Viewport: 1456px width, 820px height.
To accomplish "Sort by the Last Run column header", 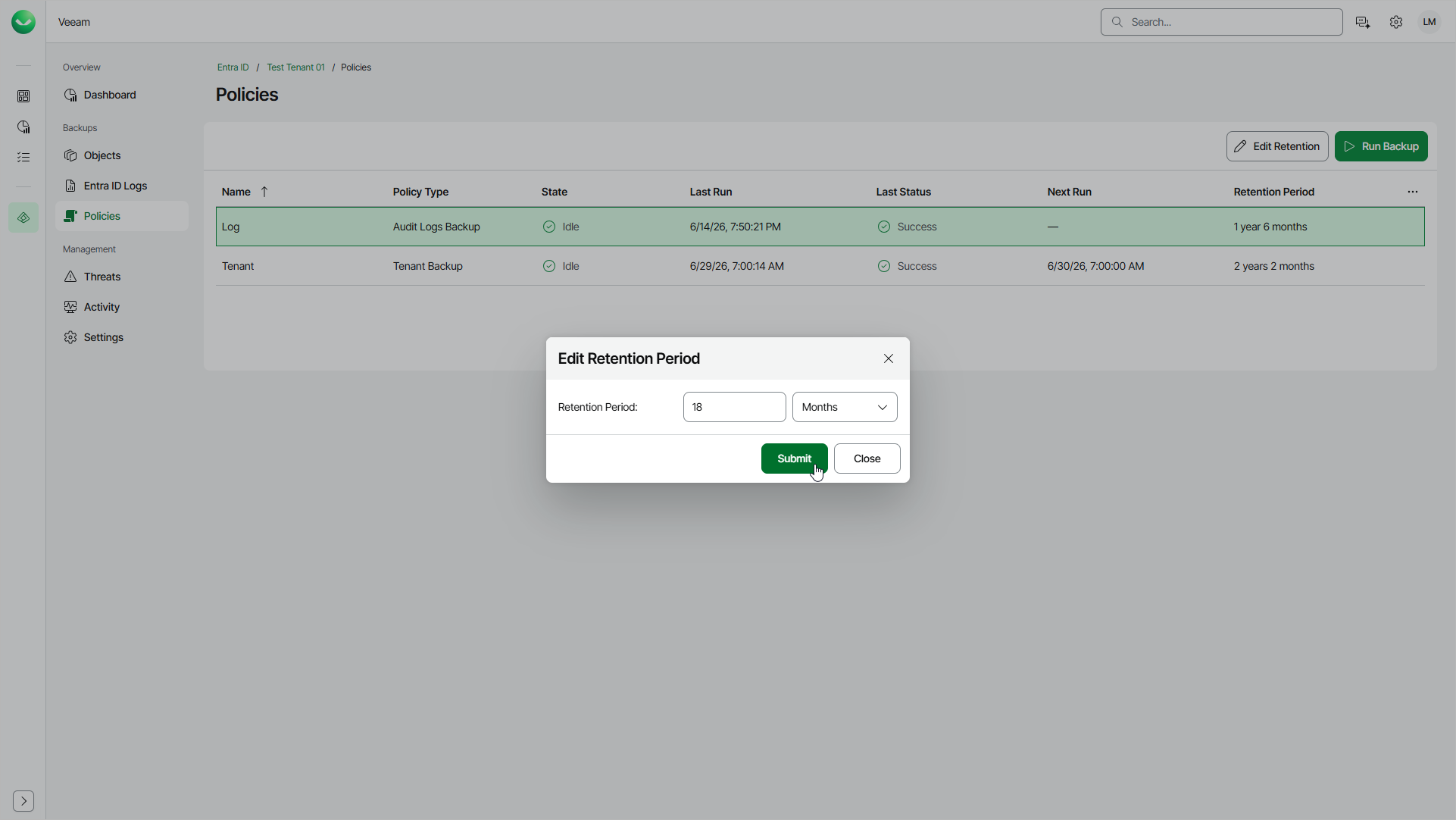I will click(x=711, y=192).
